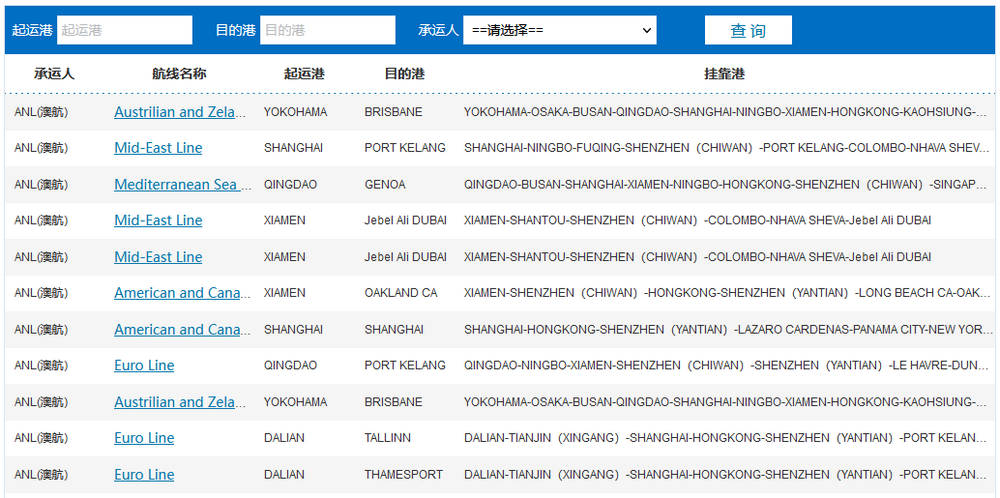Click DALIAN-TIANJIN ports list in TALLINN row
1000x498 pixels.
[726, 438]
